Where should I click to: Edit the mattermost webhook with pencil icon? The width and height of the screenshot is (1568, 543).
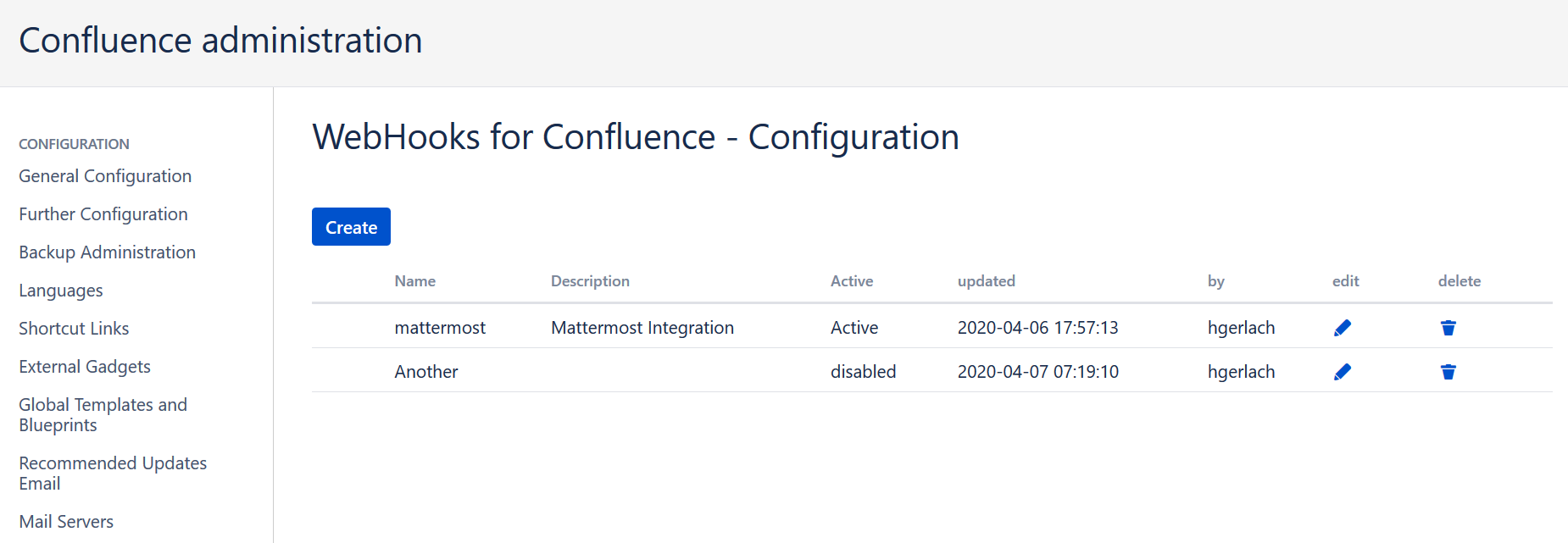pos(1343,328)
